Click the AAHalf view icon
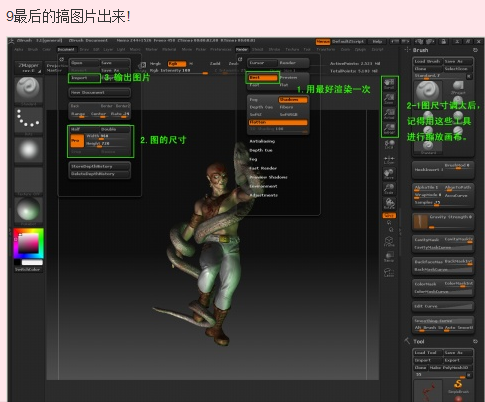Viewport: 485px width, 402px height. click(x=389, y=128)
